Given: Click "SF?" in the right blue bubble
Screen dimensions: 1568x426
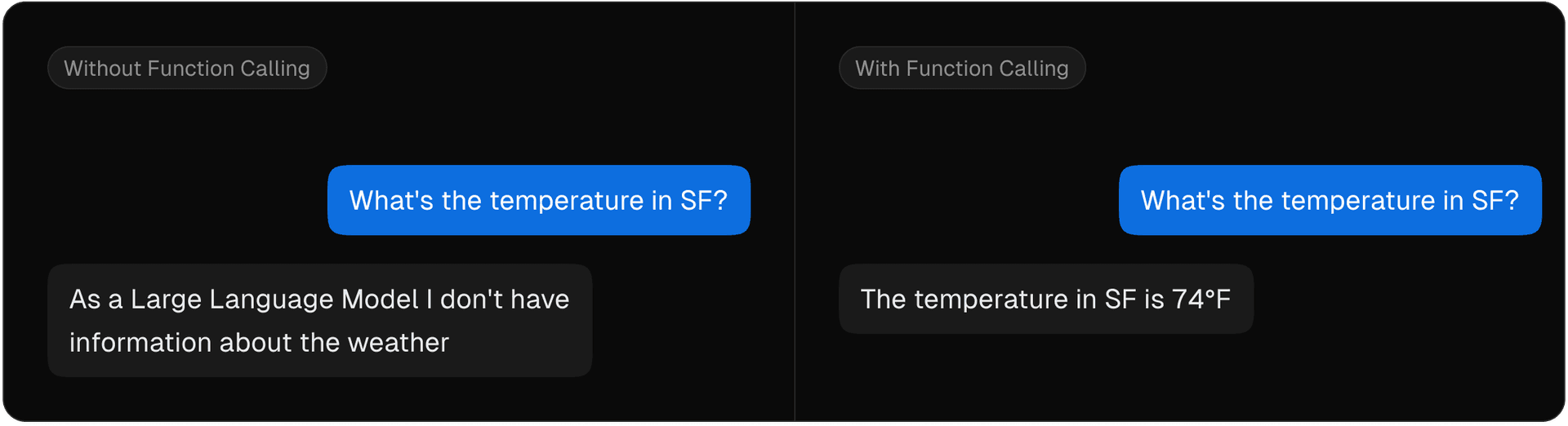Looking at the screenshot, I should click(x=1495, y=201).
